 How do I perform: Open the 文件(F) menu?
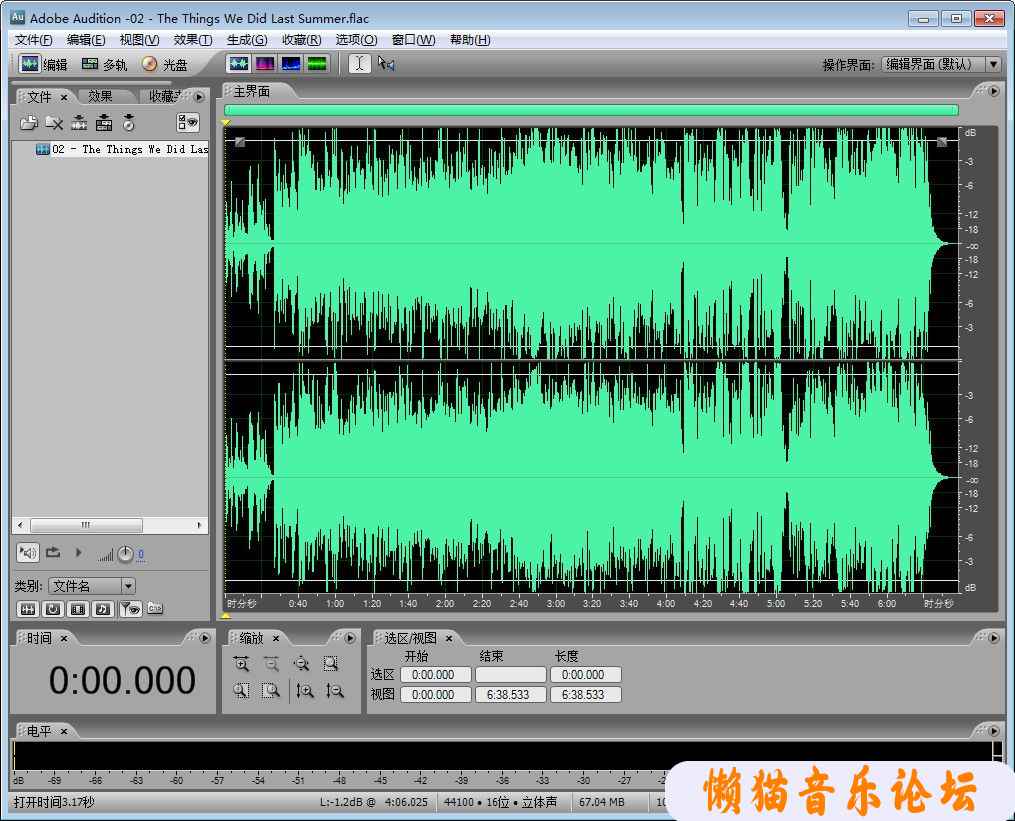tap(34, 40)
